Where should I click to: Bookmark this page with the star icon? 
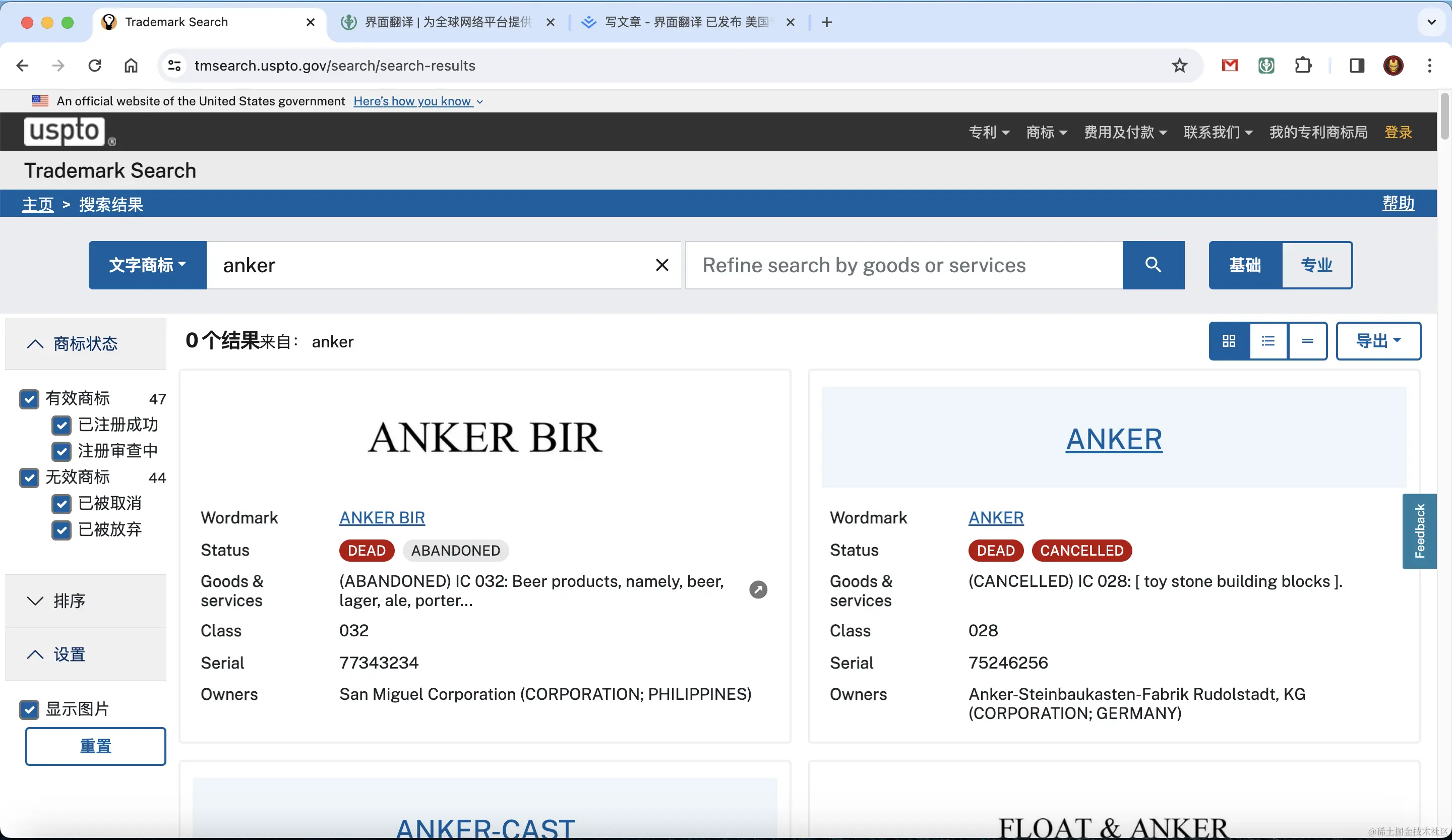pyautogui.click(x=1179, y=66)
